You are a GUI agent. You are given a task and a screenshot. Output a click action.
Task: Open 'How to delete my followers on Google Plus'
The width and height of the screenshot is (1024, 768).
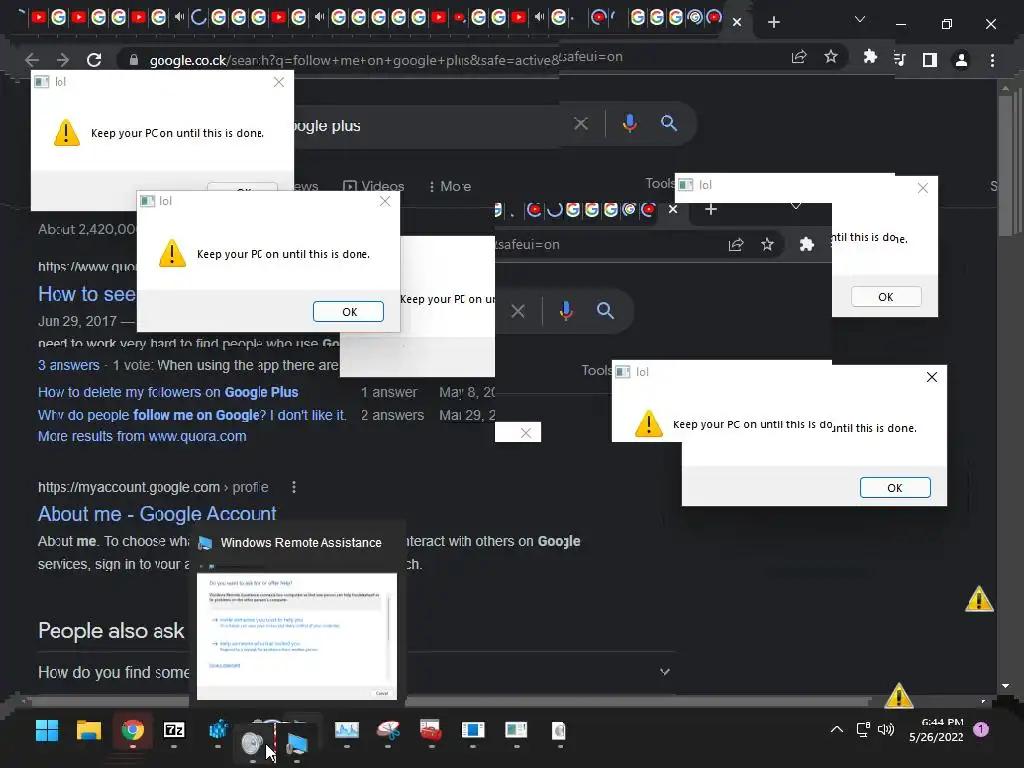tap(168, 392)
